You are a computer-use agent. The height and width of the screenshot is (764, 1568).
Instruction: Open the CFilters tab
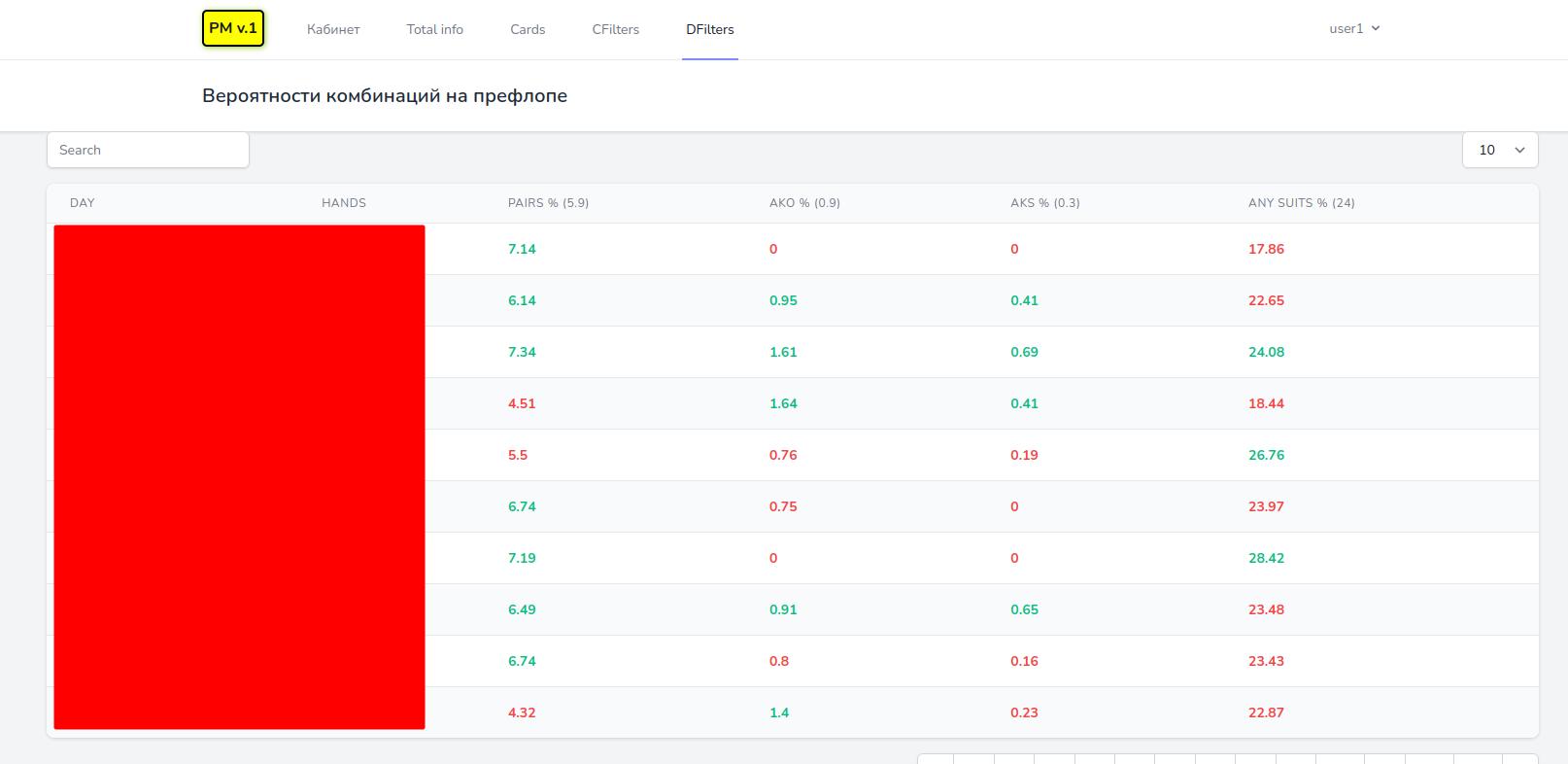[616, 29]
